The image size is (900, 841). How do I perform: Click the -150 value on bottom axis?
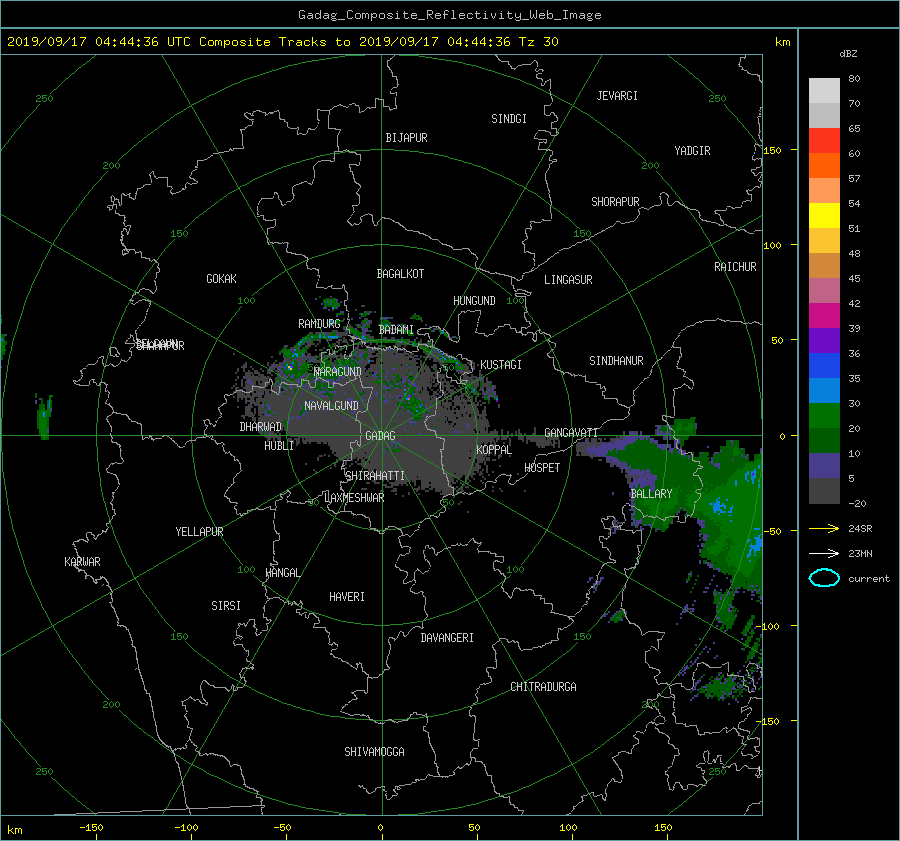tap(91, 828)
